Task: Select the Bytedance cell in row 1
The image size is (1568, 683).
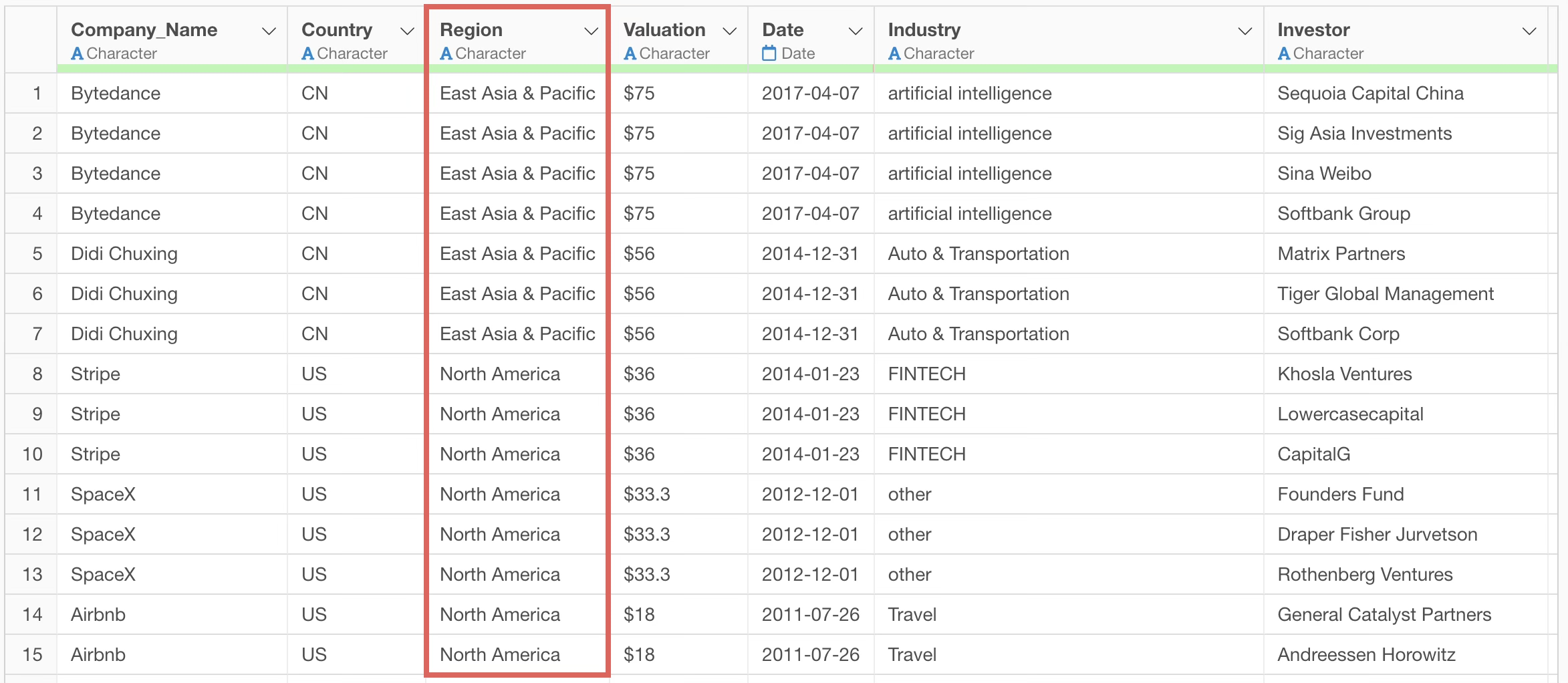Action: pos(116,94)
